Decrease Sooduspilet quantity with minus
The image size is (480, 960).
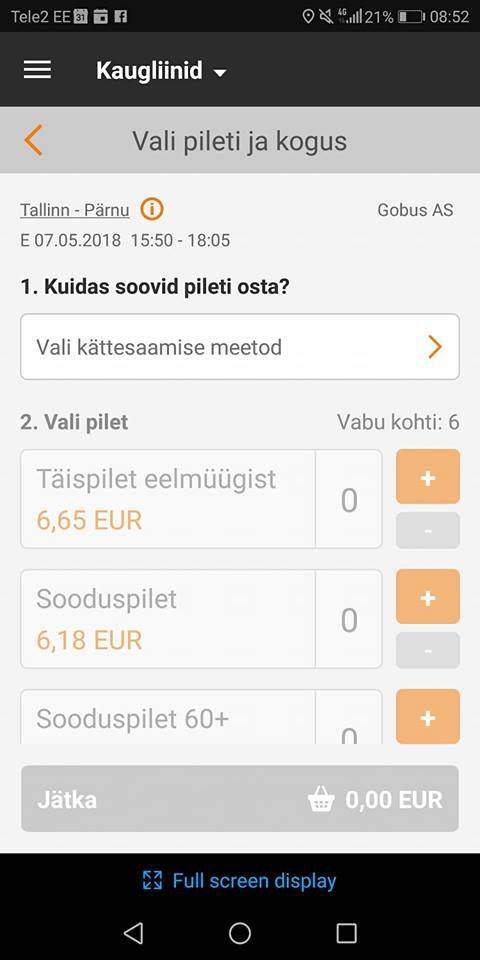428,650
